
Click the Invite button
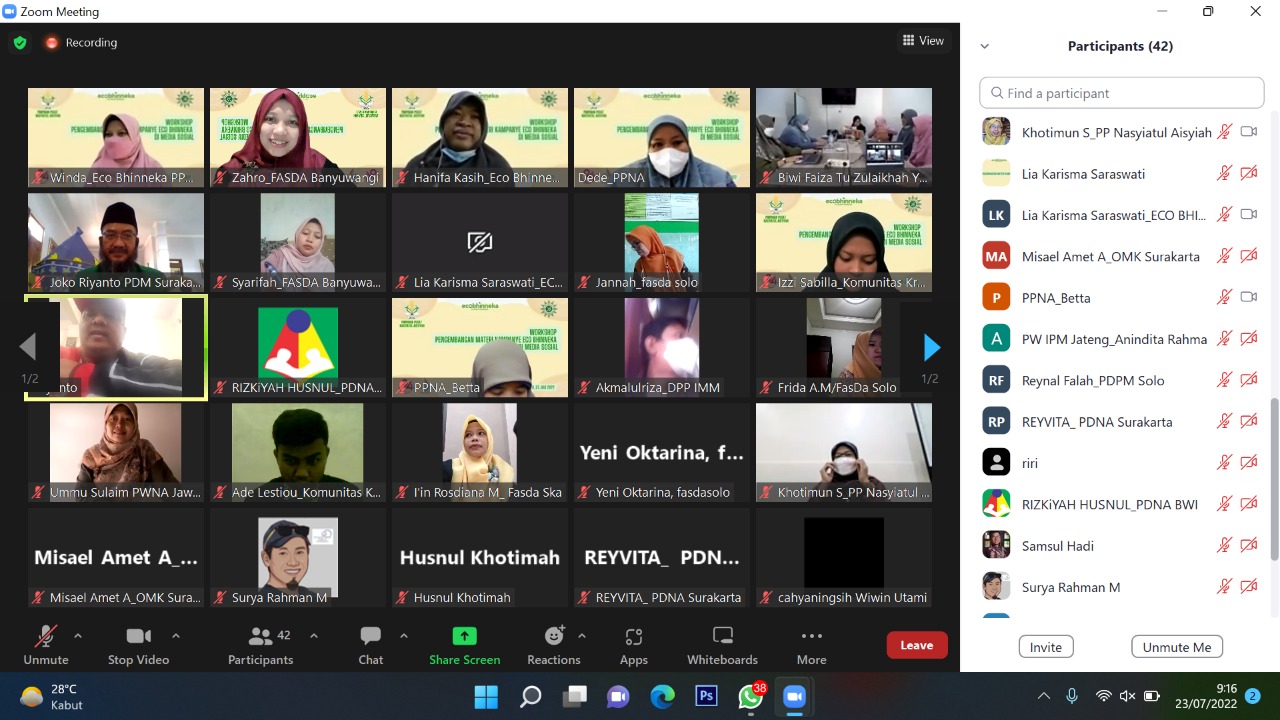(x=1046, y=647)
